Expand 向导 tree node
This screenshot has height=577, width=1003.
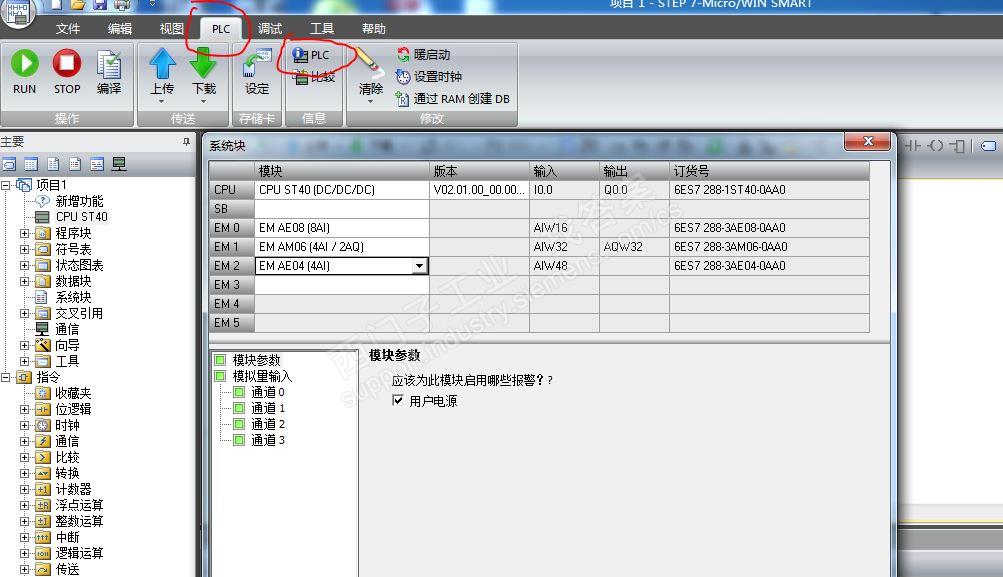coord(24,345)
